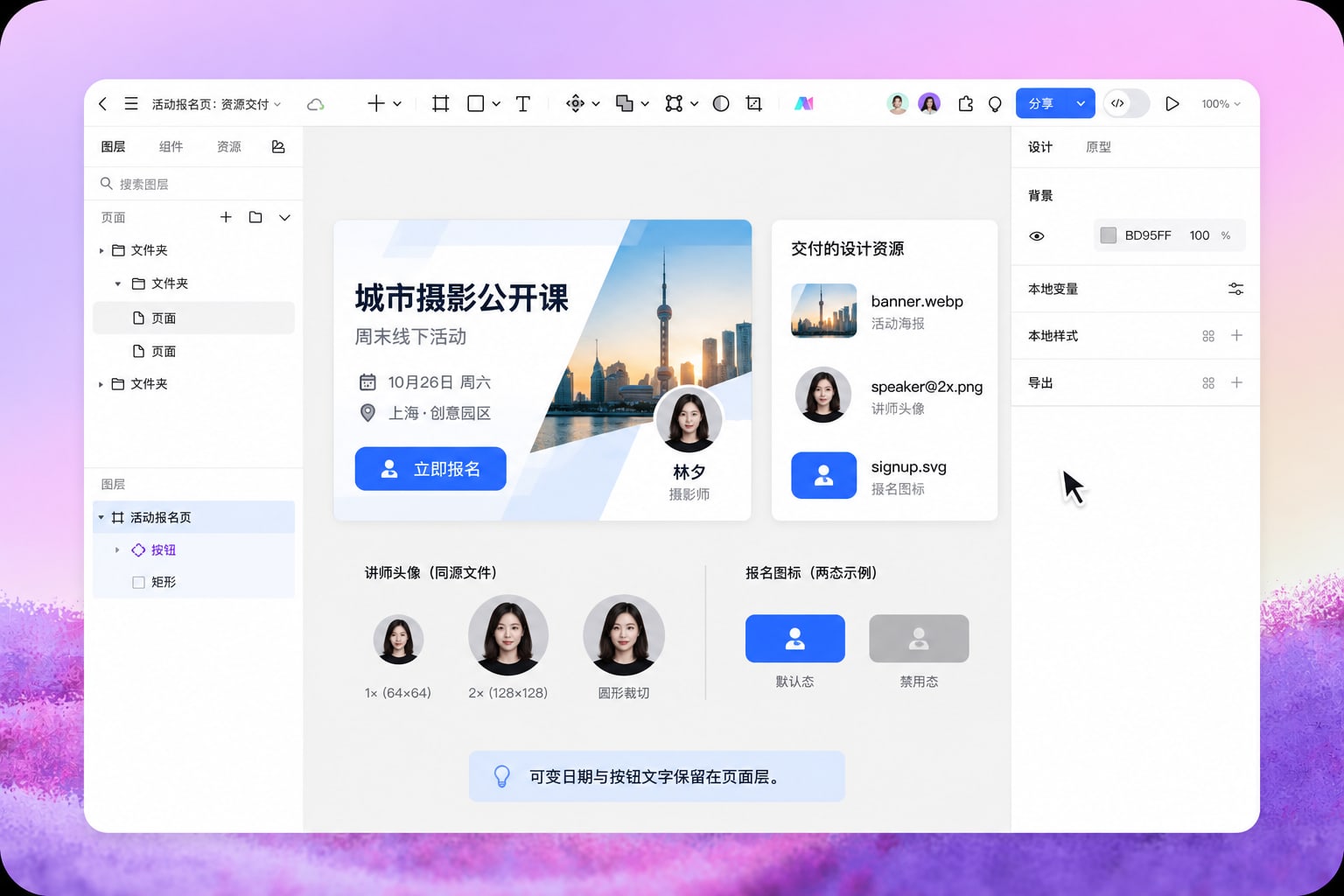Viewport: 1344px width, 896px height.
Task: Select the Rectangle shape tool
Action: click(476, 103)
